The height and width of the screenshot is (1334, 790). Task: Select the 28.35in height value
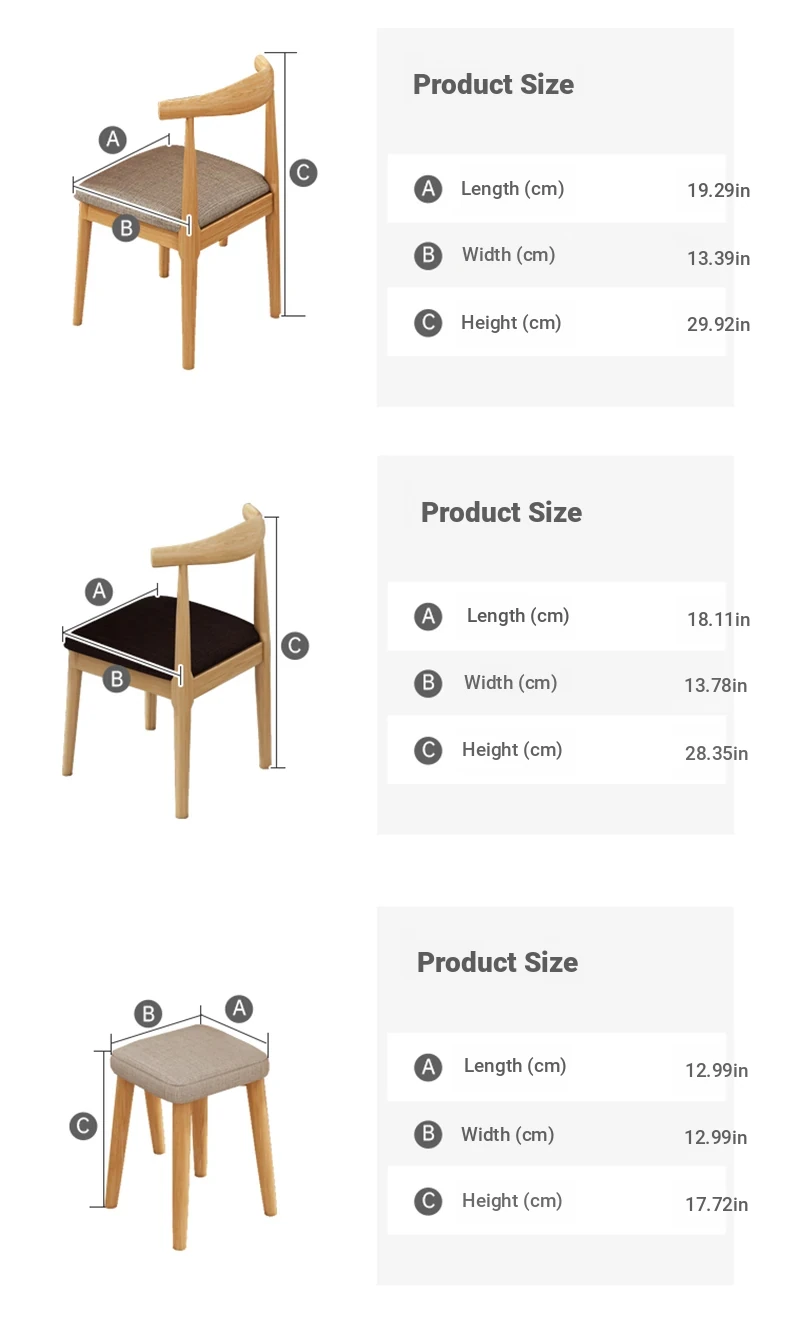[x=716, y=753]
